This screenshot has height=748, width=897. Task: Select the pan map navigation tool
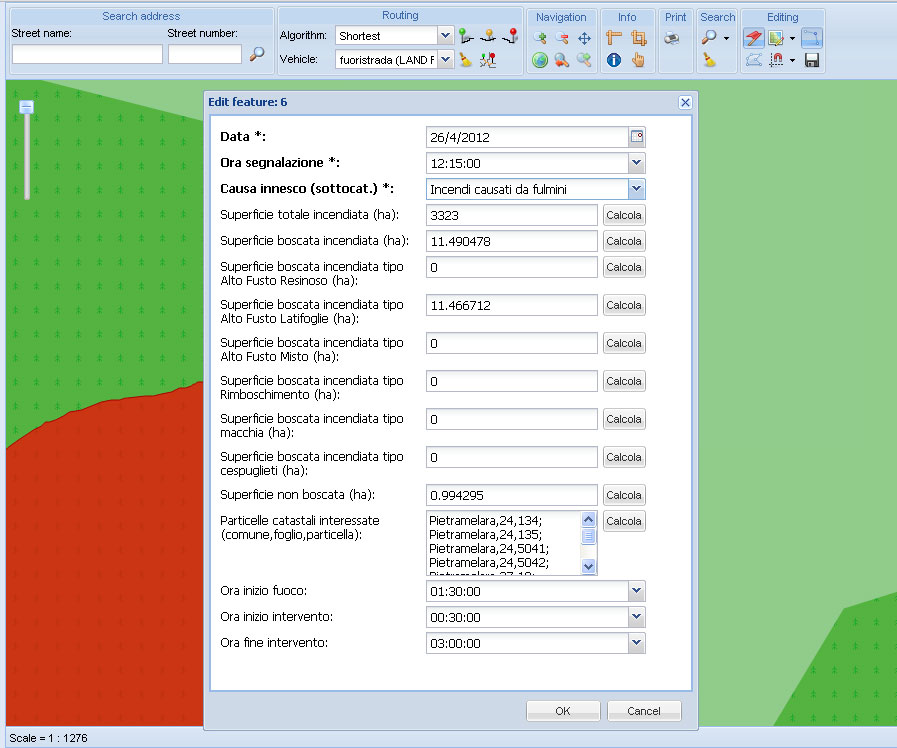(x=585, y=38)
